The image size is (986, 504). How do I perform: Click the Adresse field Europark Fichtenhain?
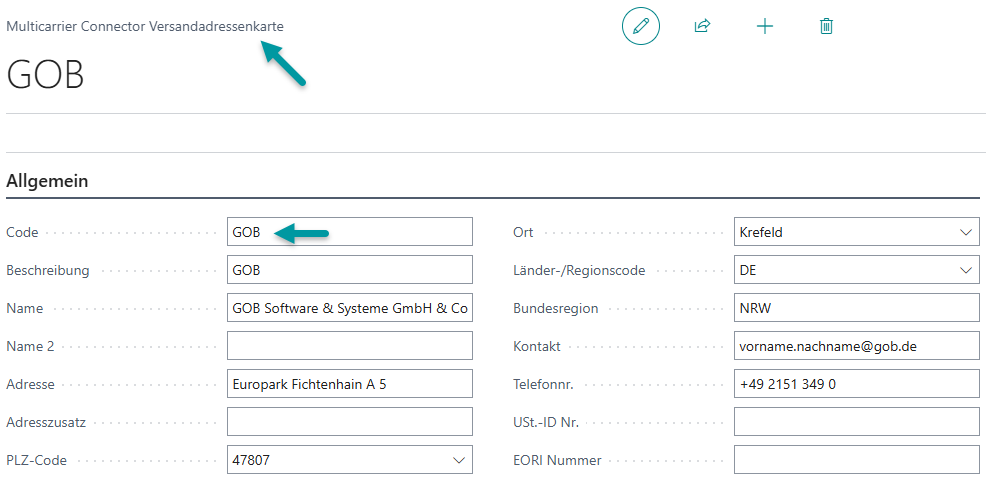[x=350, y=384]
